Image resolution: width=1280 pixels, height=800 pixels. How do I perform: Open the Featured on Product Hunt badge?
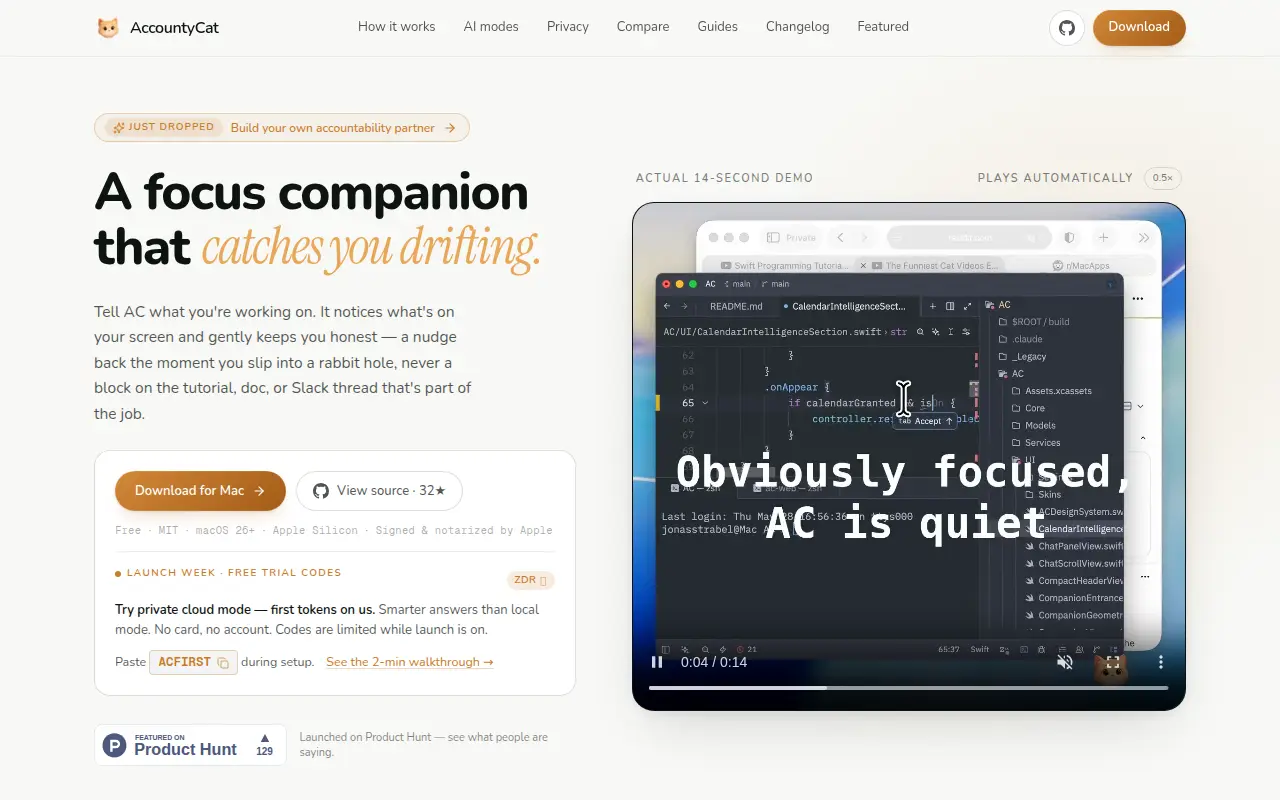190,745
